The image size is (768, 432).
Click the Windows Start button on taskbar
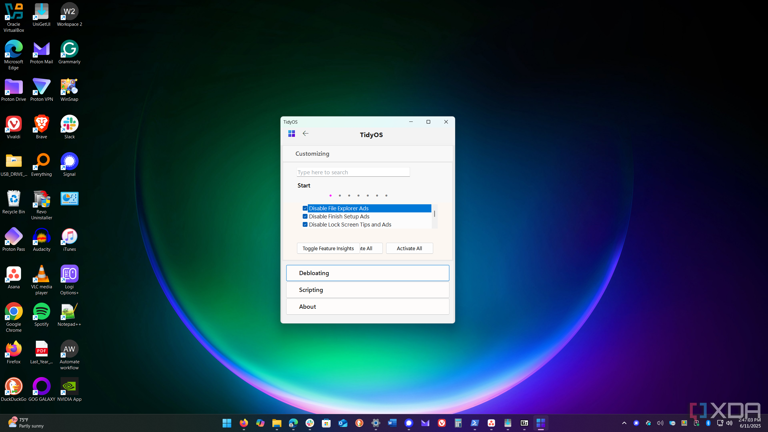(227, 423)
